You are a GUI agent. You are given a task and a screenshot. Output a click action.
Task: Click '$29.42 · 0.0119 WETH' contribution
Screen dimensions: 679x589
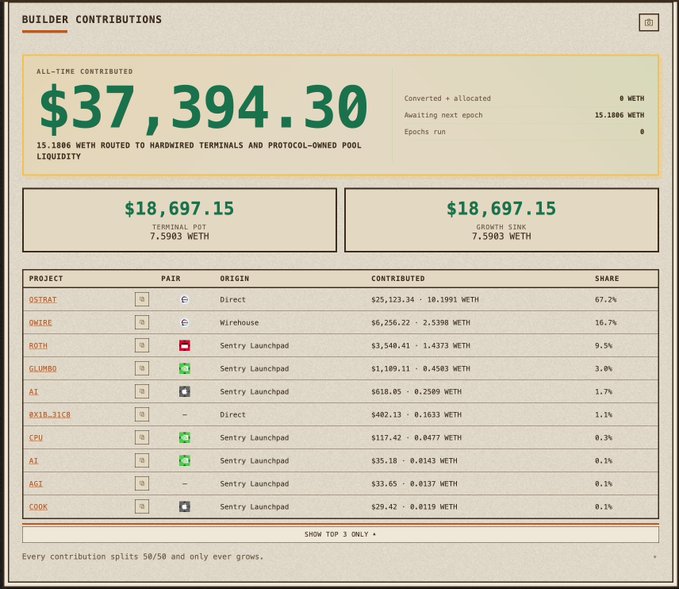click(414, 506)
